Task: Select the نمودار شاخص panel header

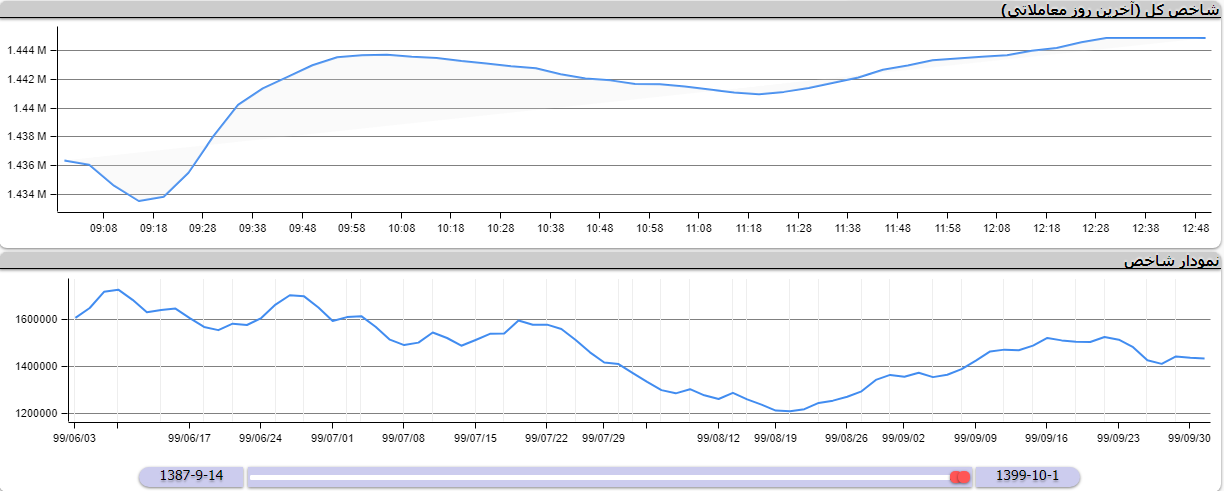Action: 1171,261
